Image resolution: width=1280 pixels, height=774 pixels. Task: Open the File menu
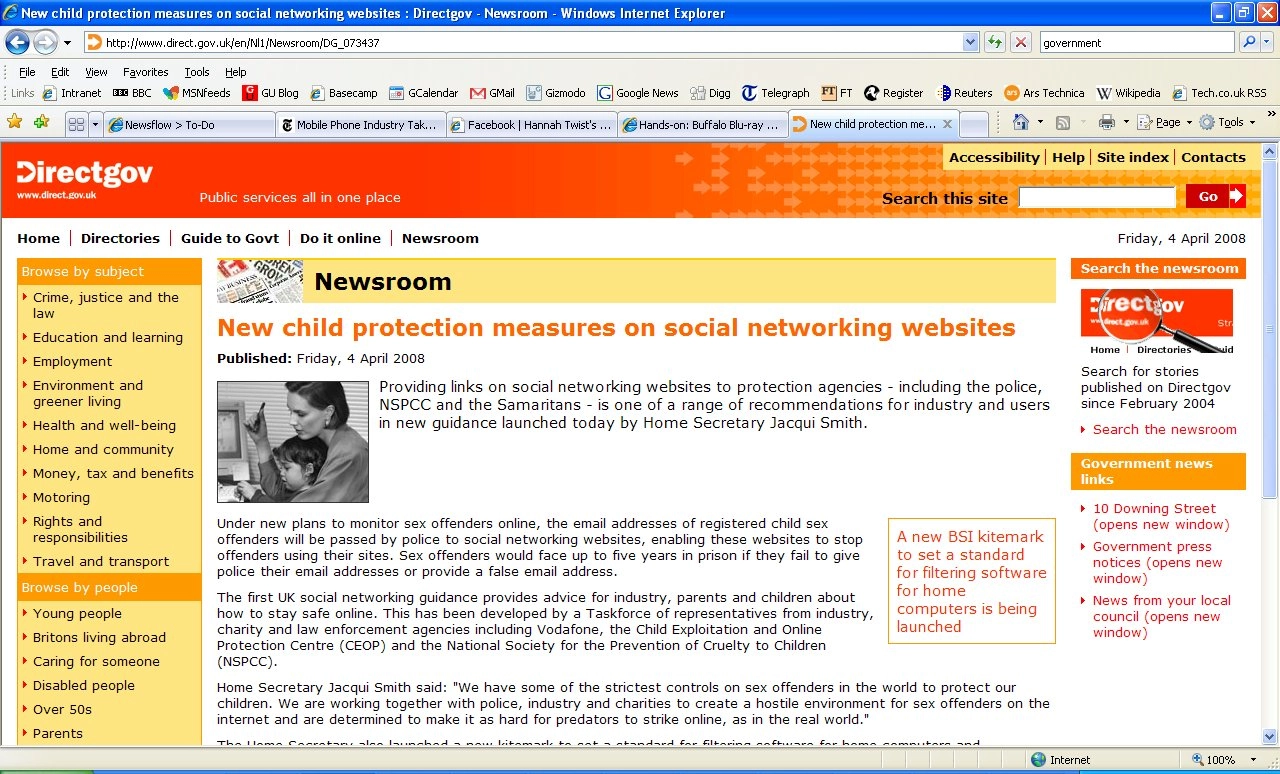click(27, 72)
